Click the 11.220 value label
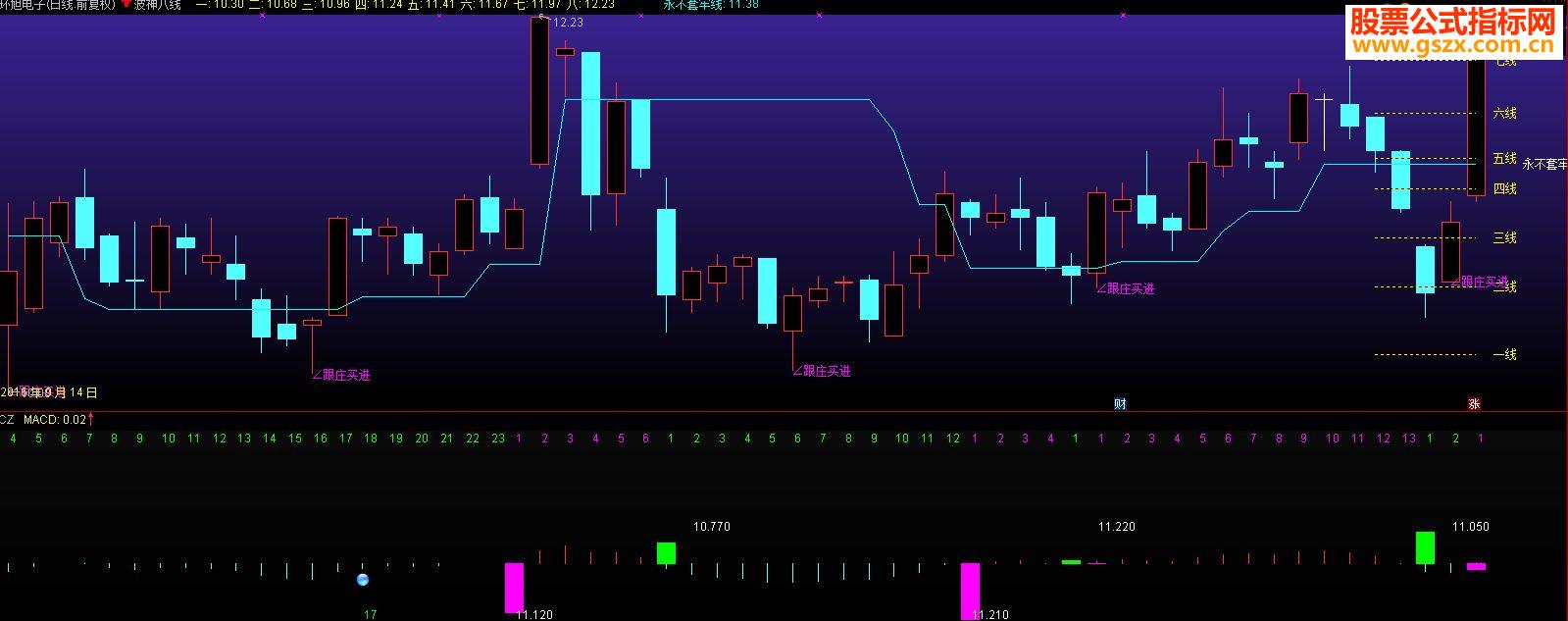1568x621 pixels. 1116,527
